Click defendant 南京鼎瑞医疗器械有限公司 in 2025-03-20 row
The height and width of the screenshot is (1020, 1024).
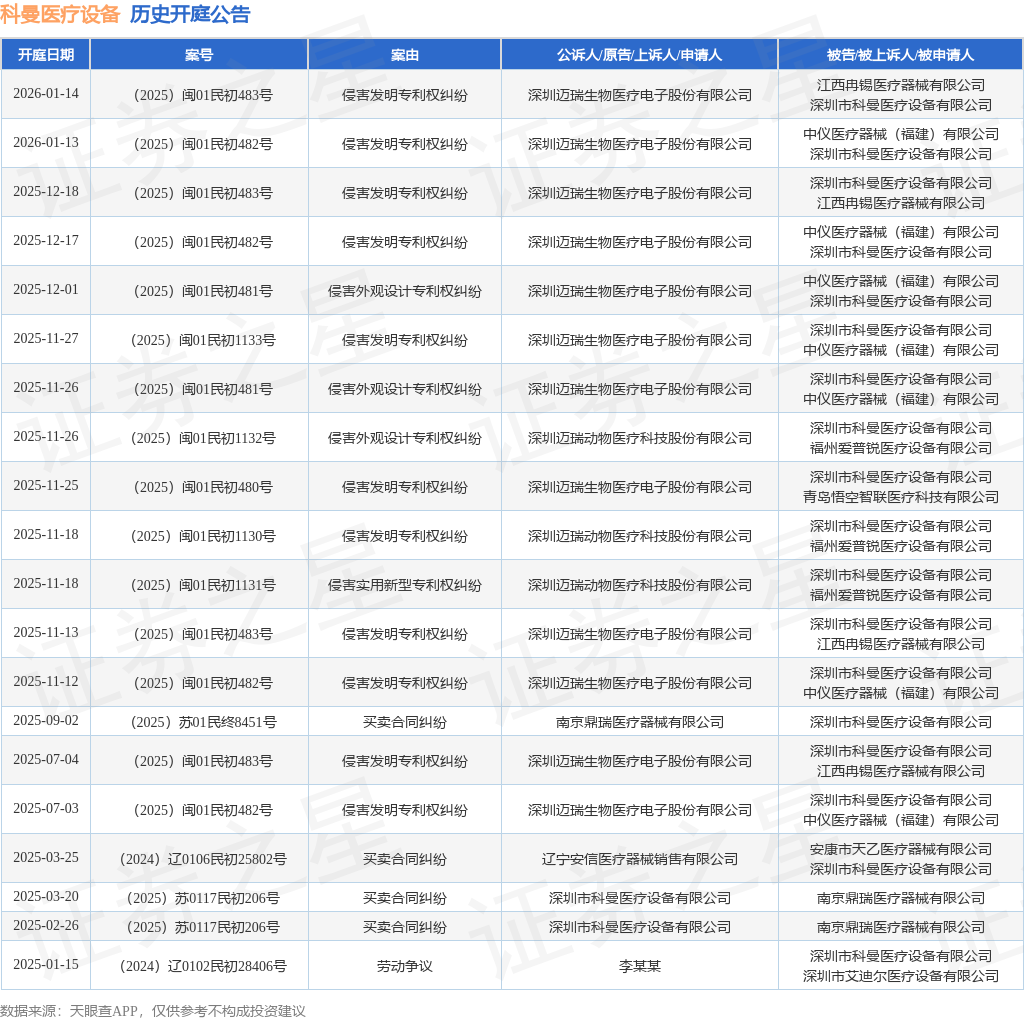(901, 899)
